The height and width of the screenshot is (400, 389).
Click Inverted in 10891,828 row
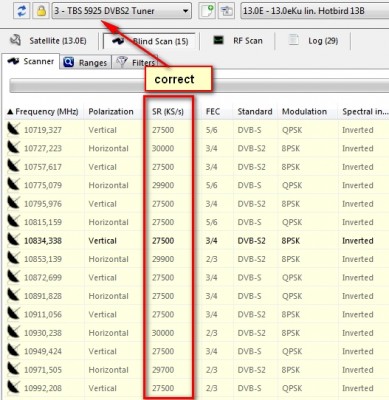point(358,296)
